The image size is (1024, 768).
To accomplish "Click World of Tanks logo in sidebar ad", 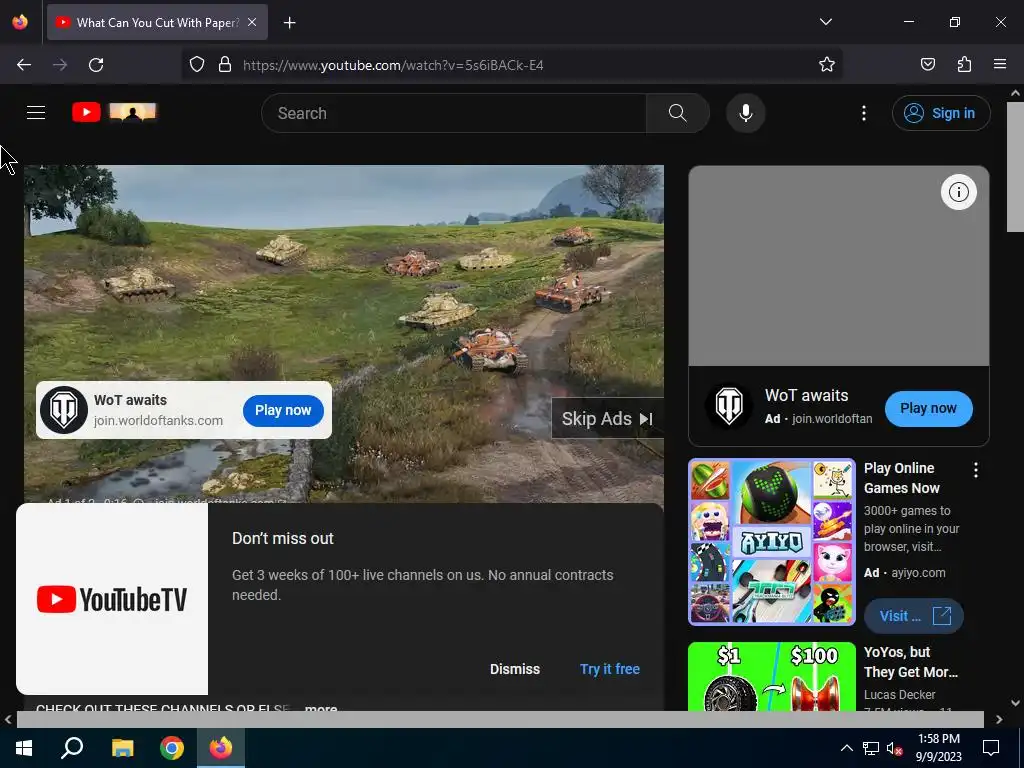I will click(x=729, y=406).
